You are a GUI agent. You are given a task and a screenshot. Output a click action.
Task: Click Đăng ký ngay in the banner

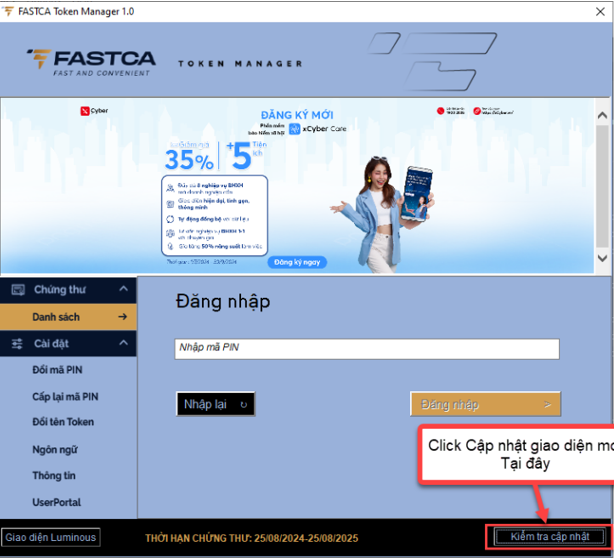click(x=297, y=262)
